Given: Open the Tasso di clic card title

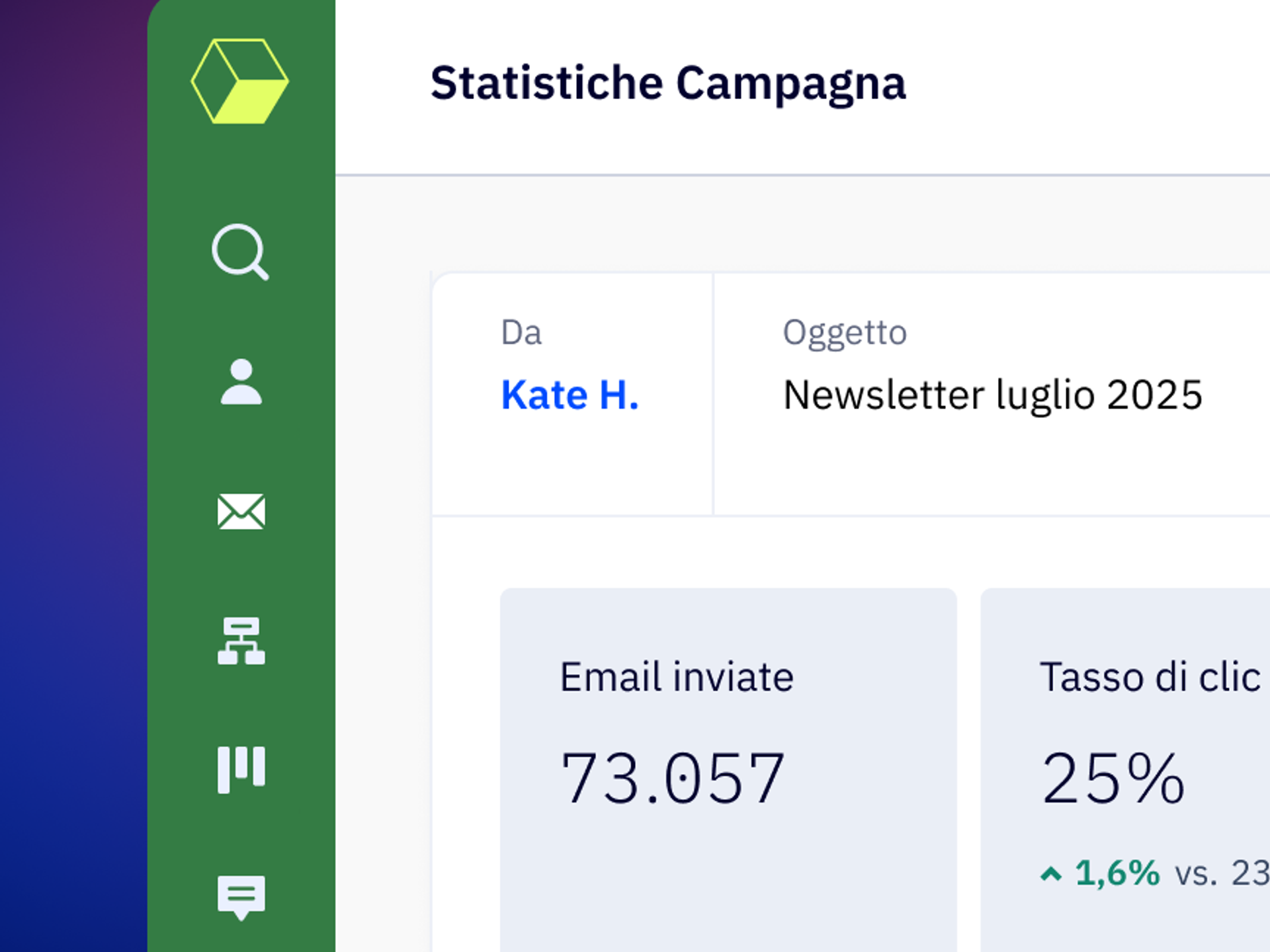Looking at the screenshot, I should [x=1150, y=677].
